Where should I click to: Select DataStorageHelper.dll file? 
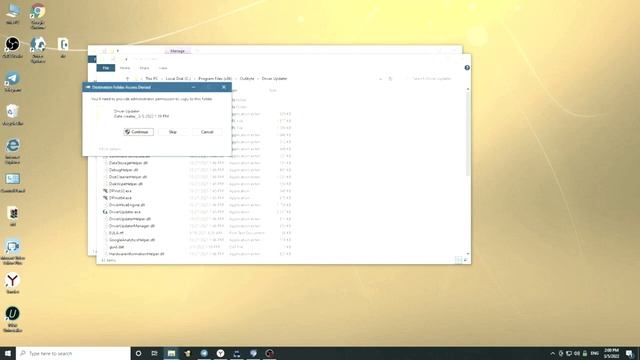click(x=128, y=163)
